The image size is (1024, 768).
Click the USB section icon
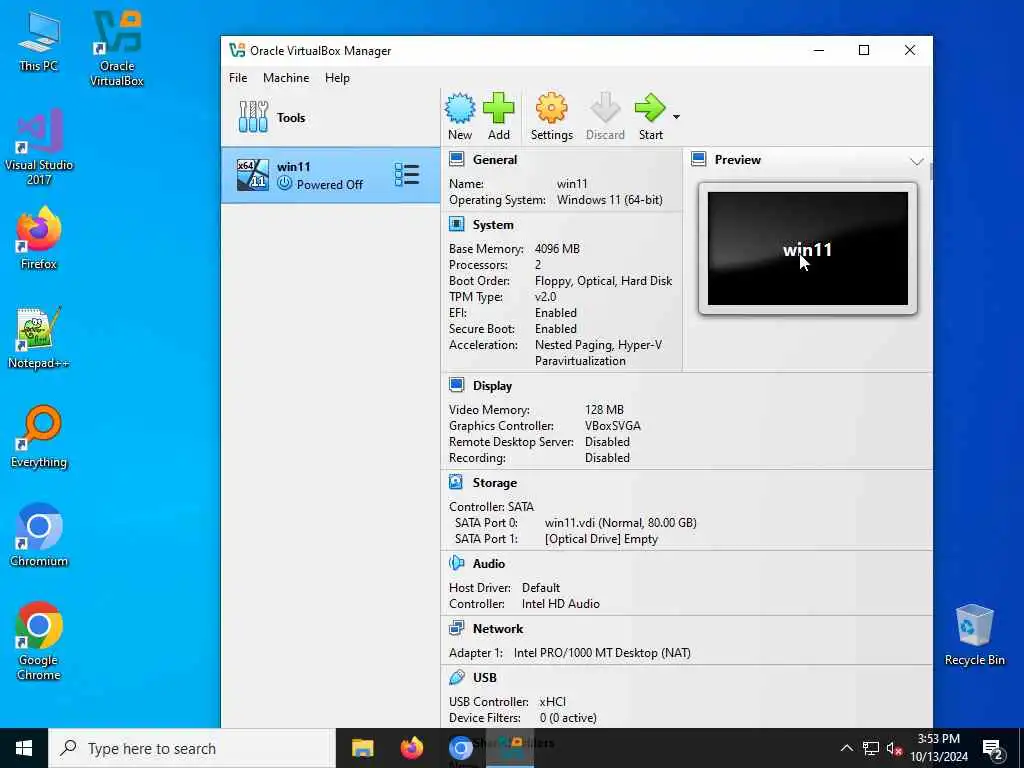click(x=456, y=677)
